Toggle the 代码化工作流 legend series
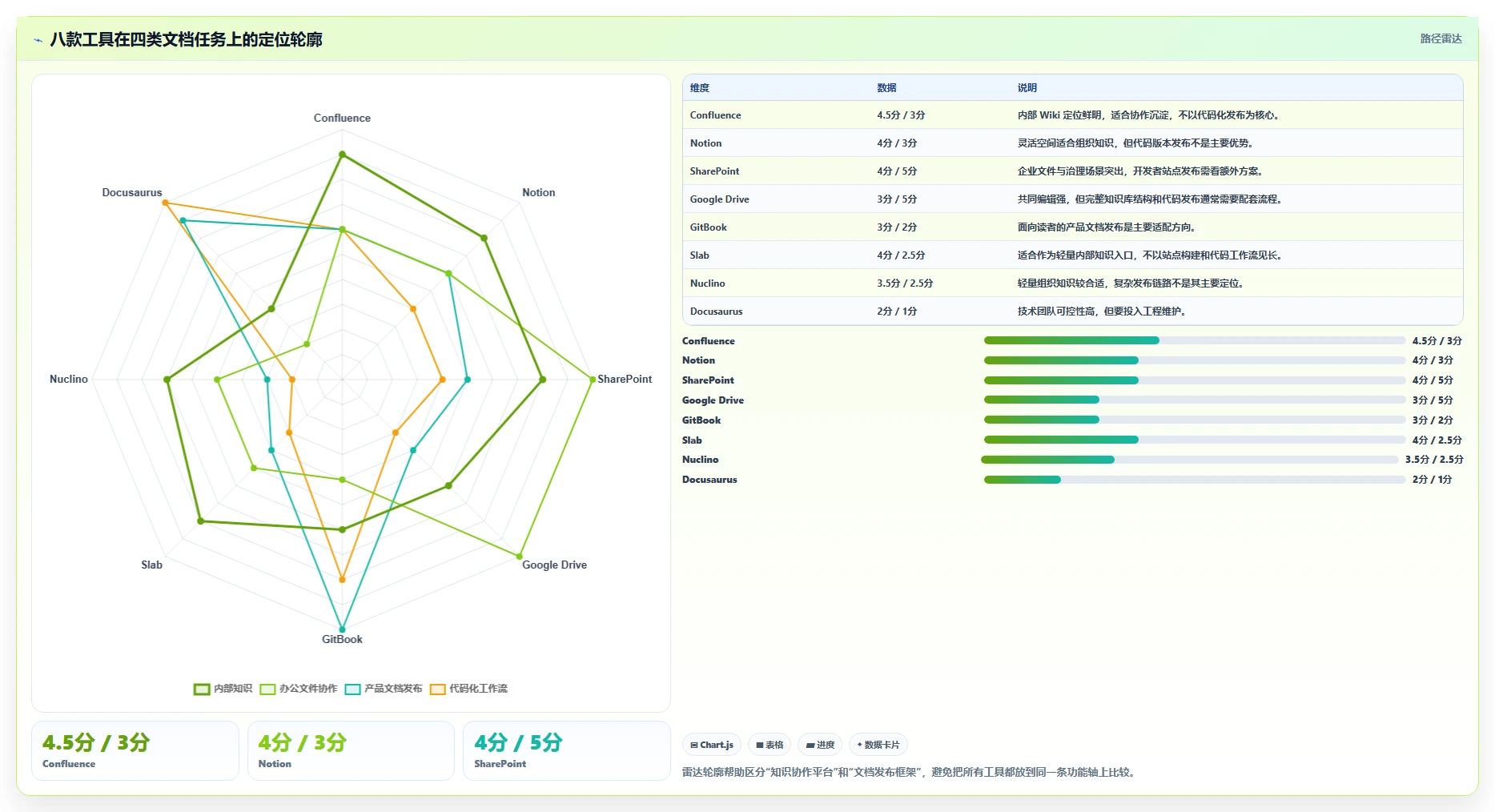This screenshot has width=1495, height=812. (x=468, y=689)
